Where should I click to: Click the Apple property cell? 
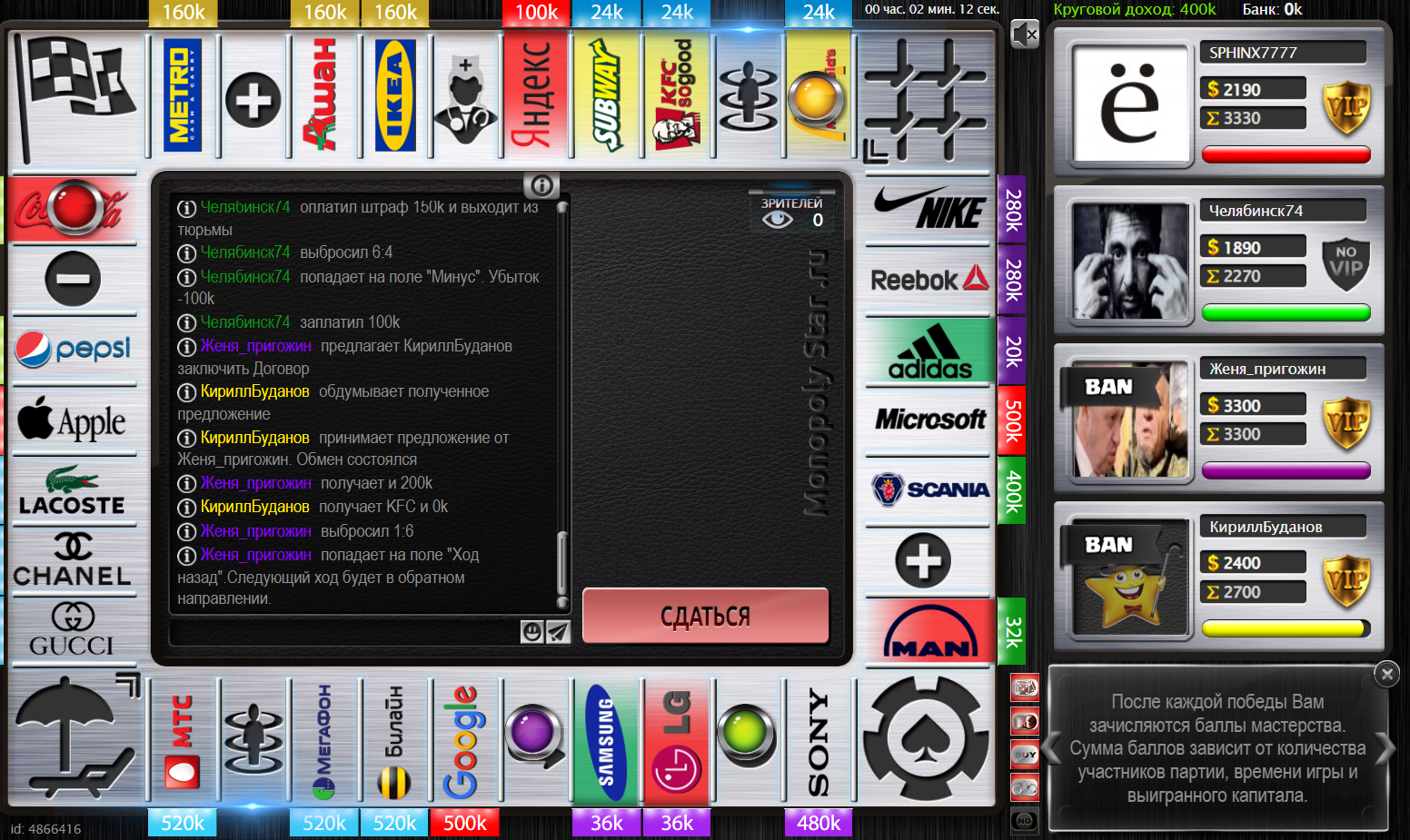pyautogui.click(x=73, y=420)
